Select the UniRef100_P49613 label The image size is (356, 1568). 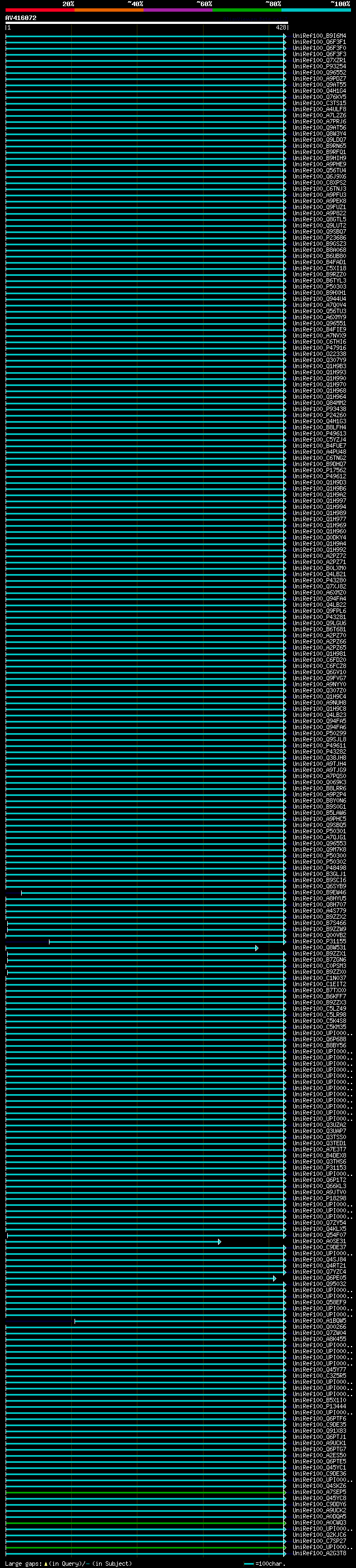click(319, 433)
